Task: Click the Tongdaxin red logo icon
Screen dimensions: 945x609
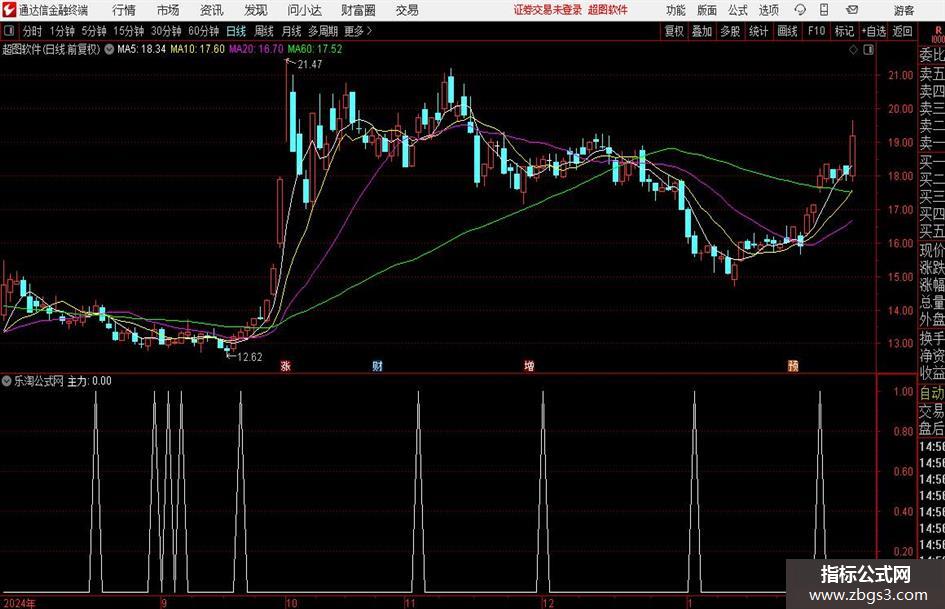Action: pyautogui.click(x=8, y=10)
